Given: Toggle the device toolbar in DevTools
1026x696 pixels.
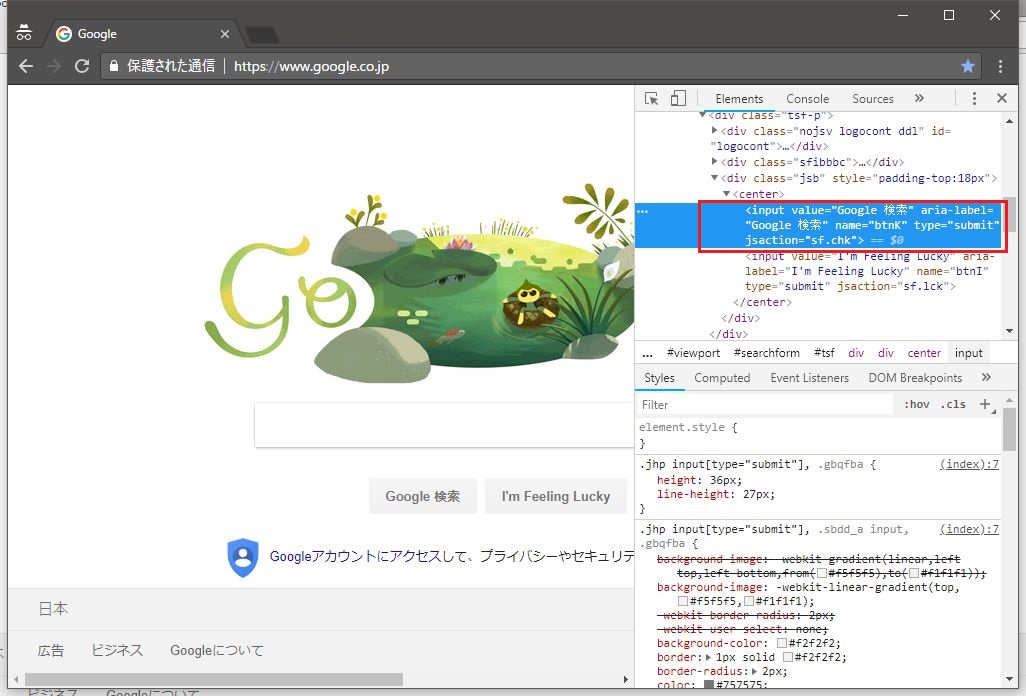Looking at the screenshot, I should point(678,99).
